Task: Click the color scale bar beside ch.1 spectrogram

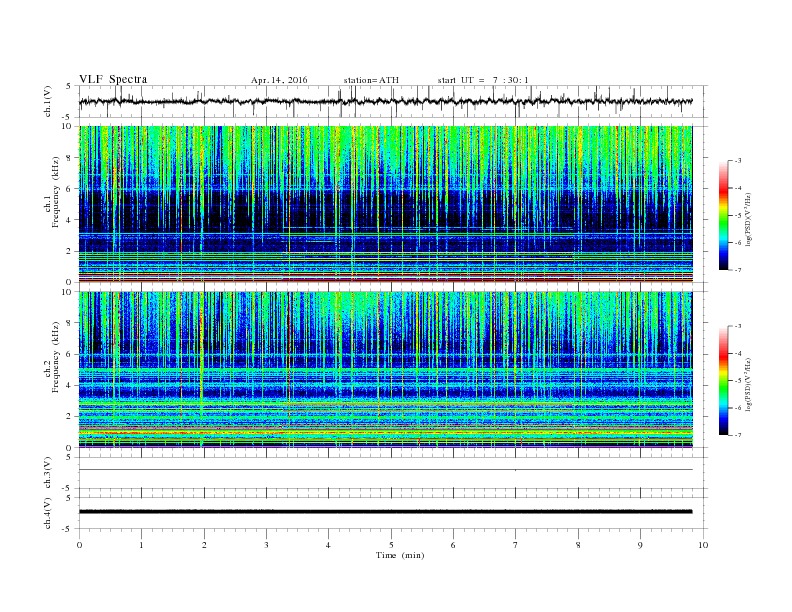Action: [x=723, y=215]
